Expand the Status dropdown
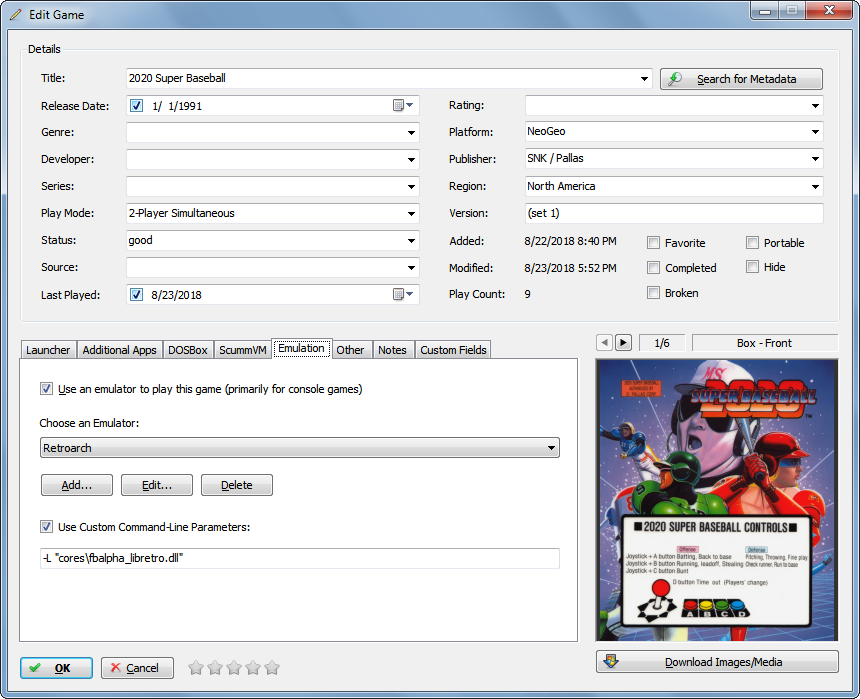This screenshot has height=699, width=860. tap(411, 240)
